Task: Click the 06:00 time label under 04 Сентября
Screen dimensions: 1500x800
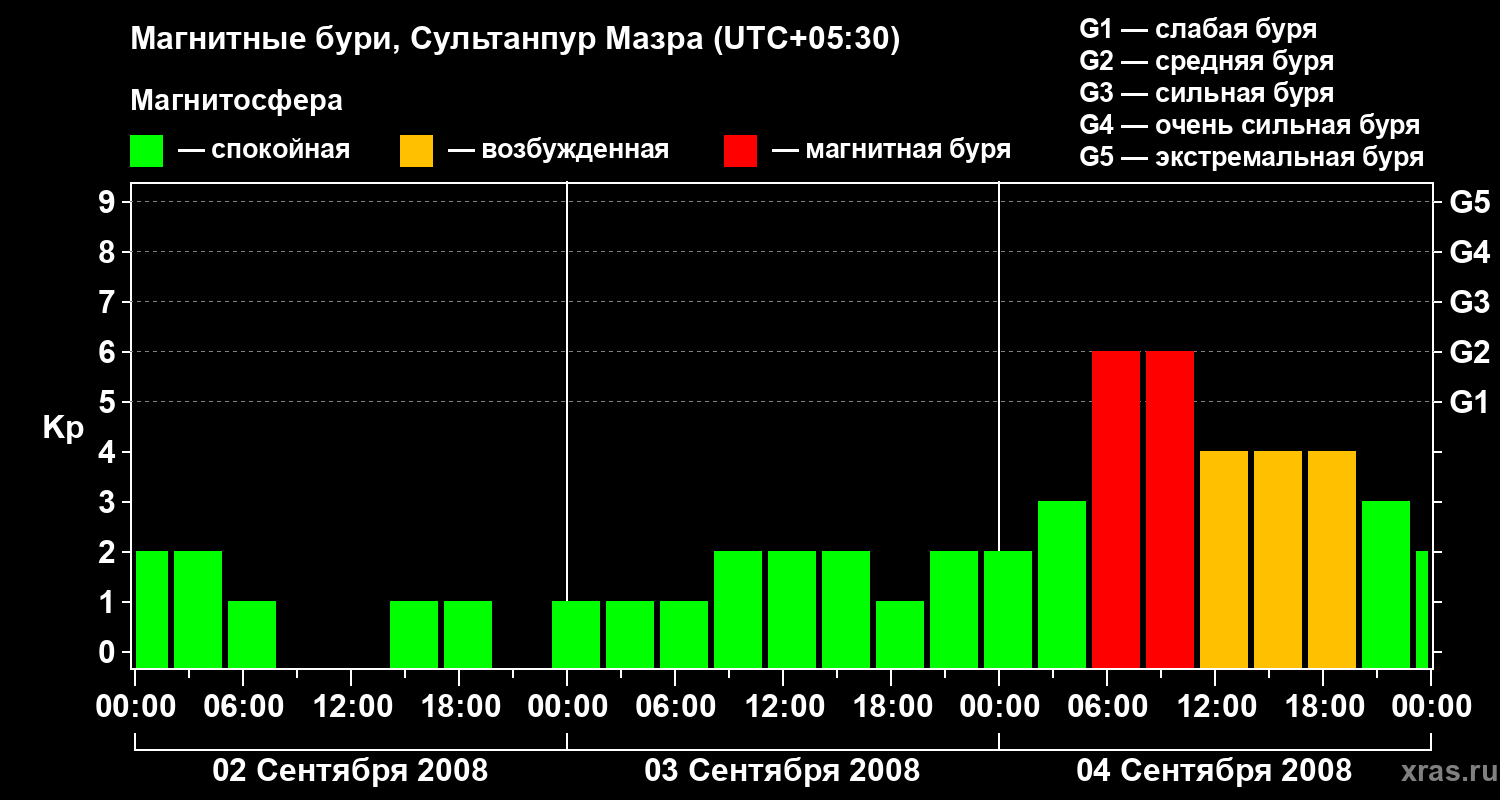Action: click(x=1107, y=707)
